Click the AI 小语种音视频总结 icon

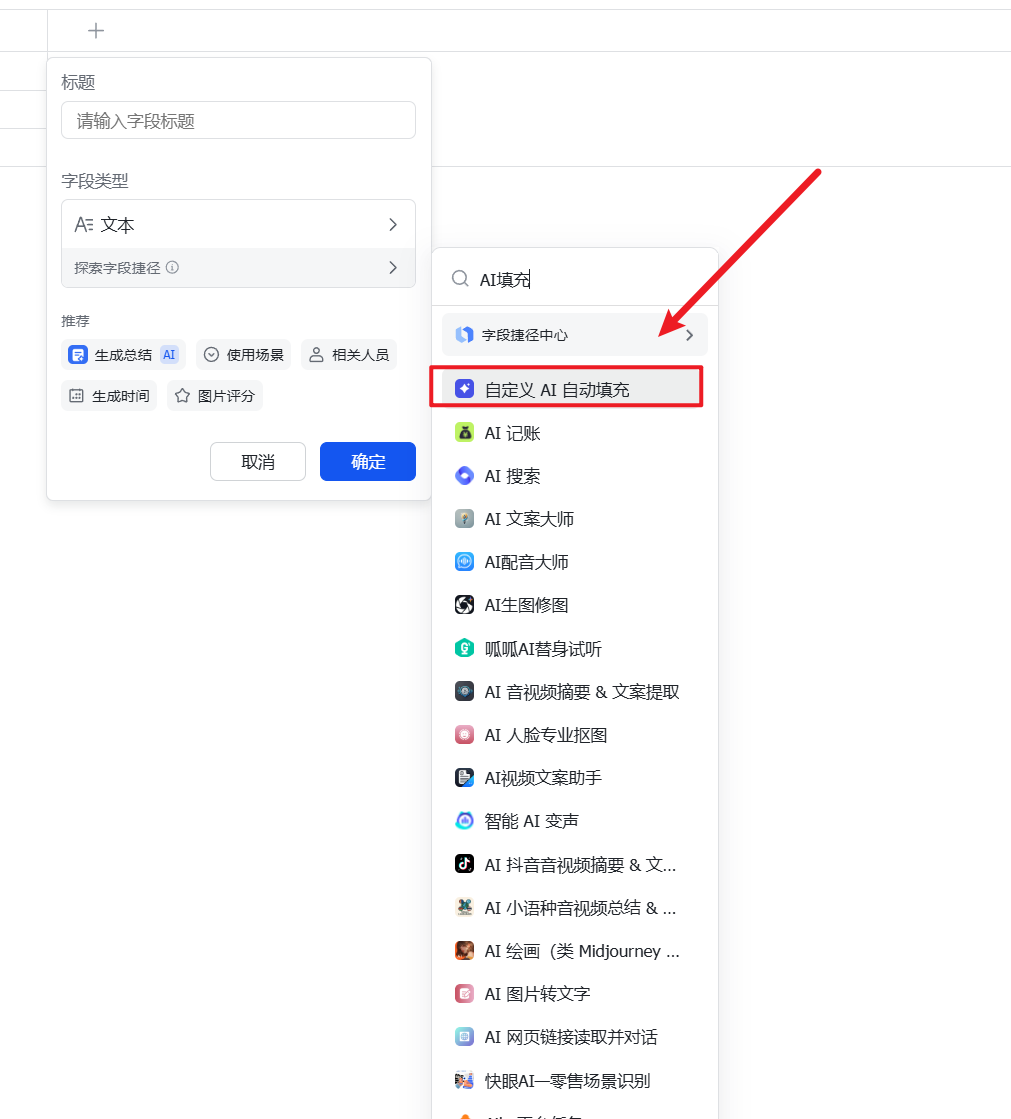(464, 907)
